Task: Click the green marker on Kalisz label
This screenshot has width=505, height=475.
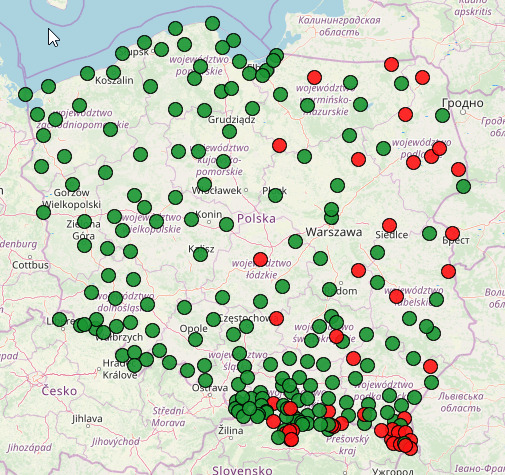Action: pos(200,254)
